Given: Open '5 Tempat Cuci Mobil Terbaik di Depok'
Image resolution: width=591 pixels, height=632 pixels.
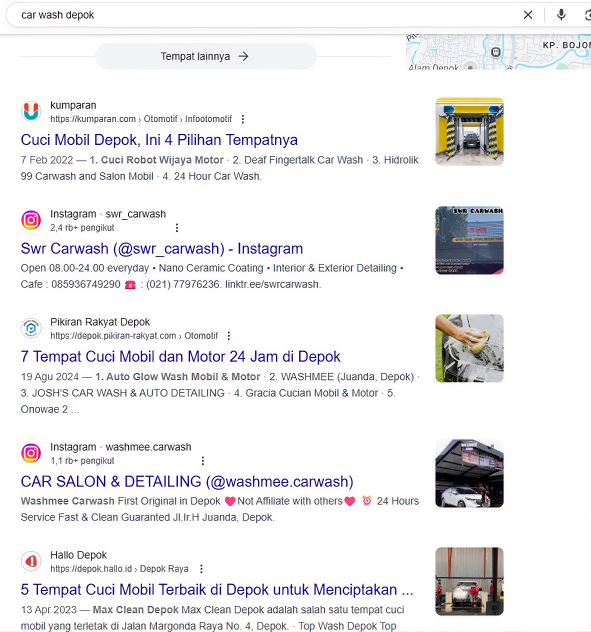Looking at the screenshot, I should point(217,590).
